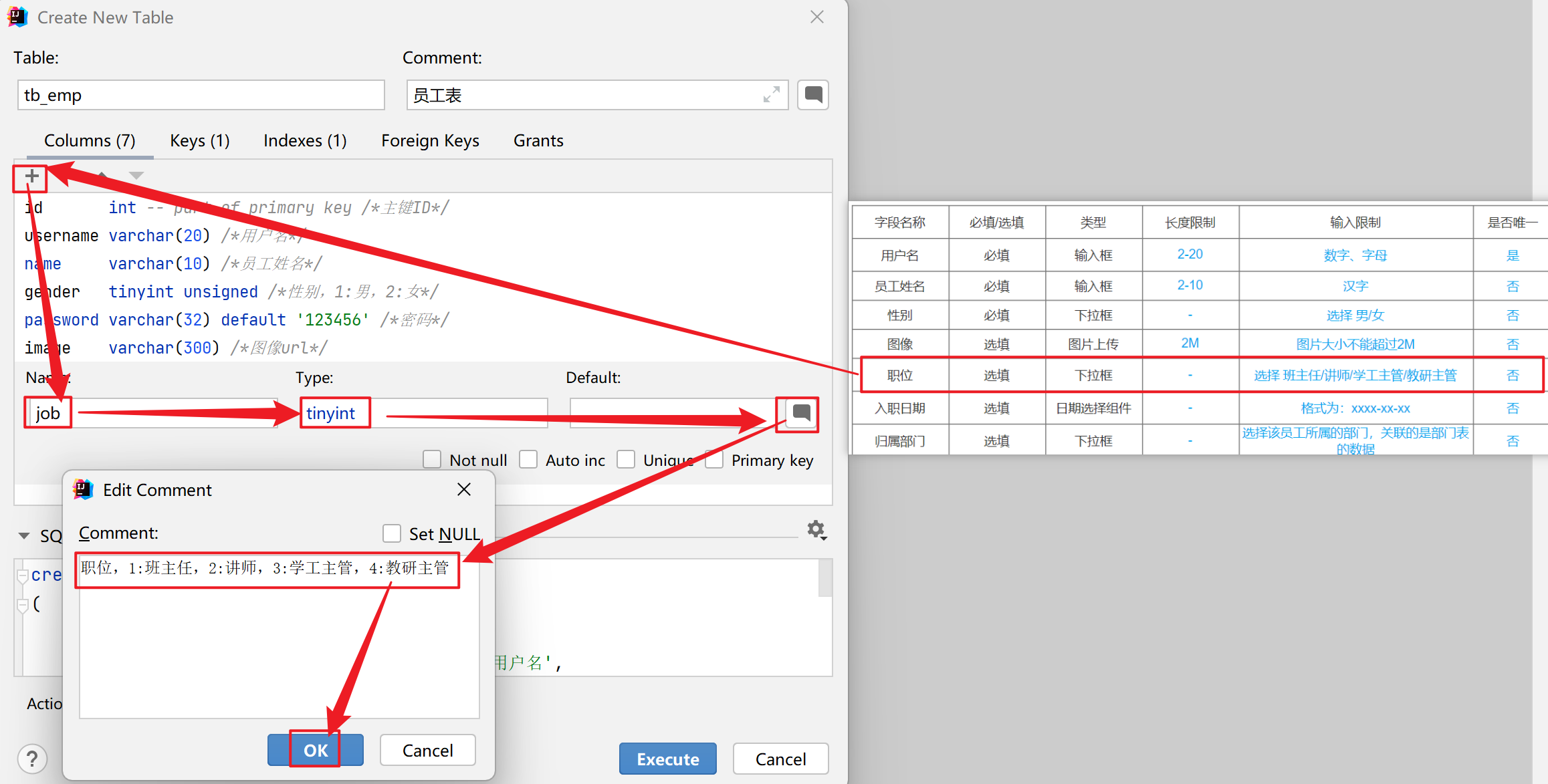The image size is (1548, 784).
Task: Cancel the Edit Comment dialog
Action: click(428, 750)
